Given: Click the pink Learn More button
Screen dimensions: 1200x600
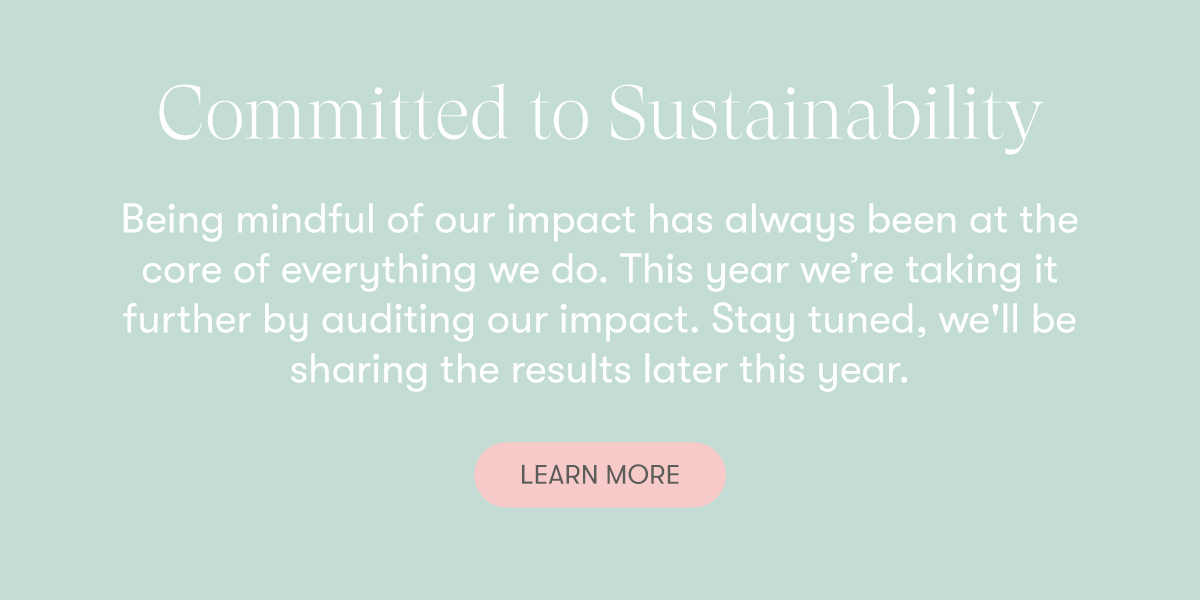Looking at the screenshot, I should pyautogui.click(x=600, y=475).
